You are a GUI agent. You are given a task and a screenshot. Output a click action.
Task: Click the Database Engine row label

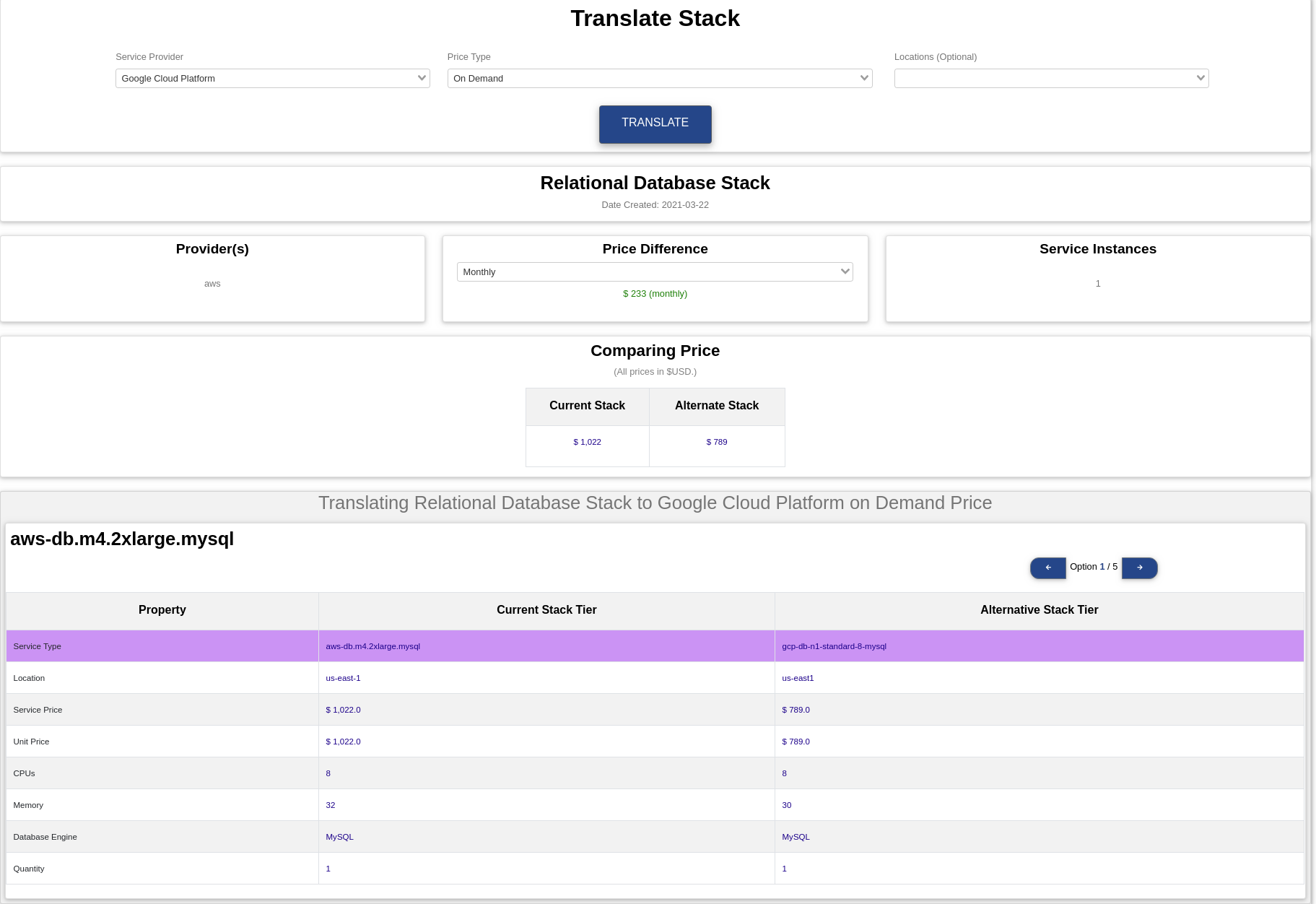(45, 837)
